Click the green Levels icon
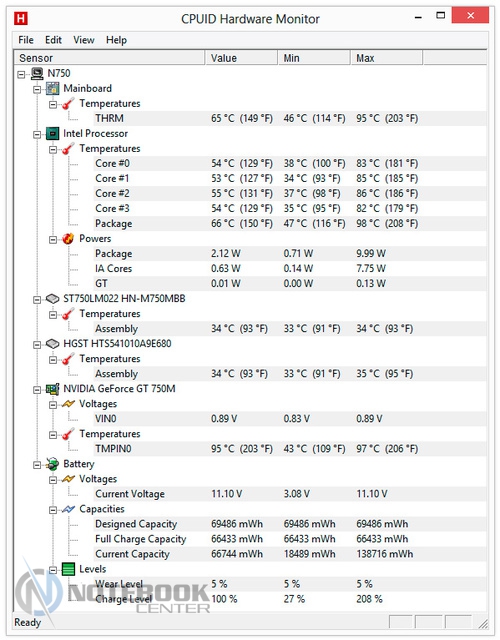This screenshot has width=500, height=640. tap(68, 569)
